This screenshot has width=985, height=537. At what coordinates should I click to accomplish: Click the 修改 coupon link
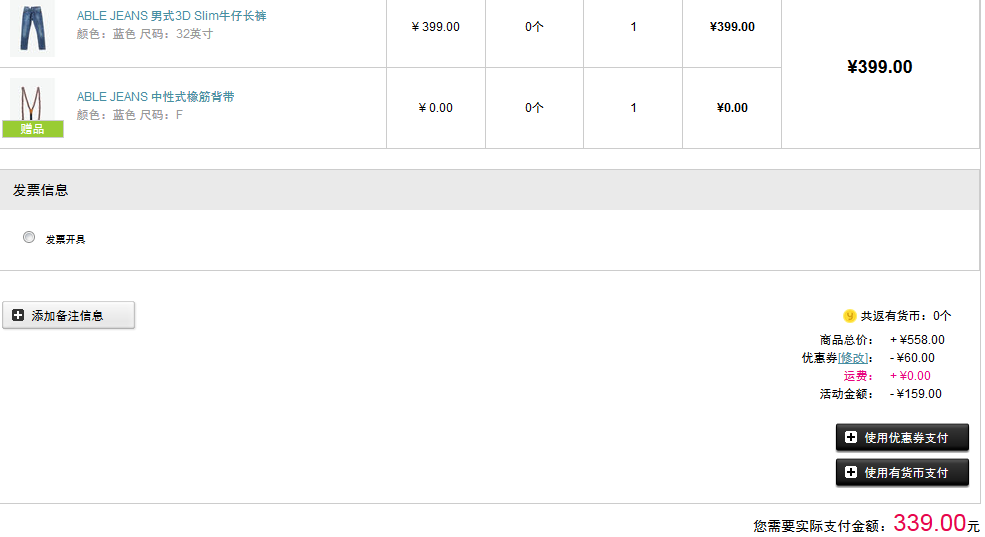[x=853, y=358]
